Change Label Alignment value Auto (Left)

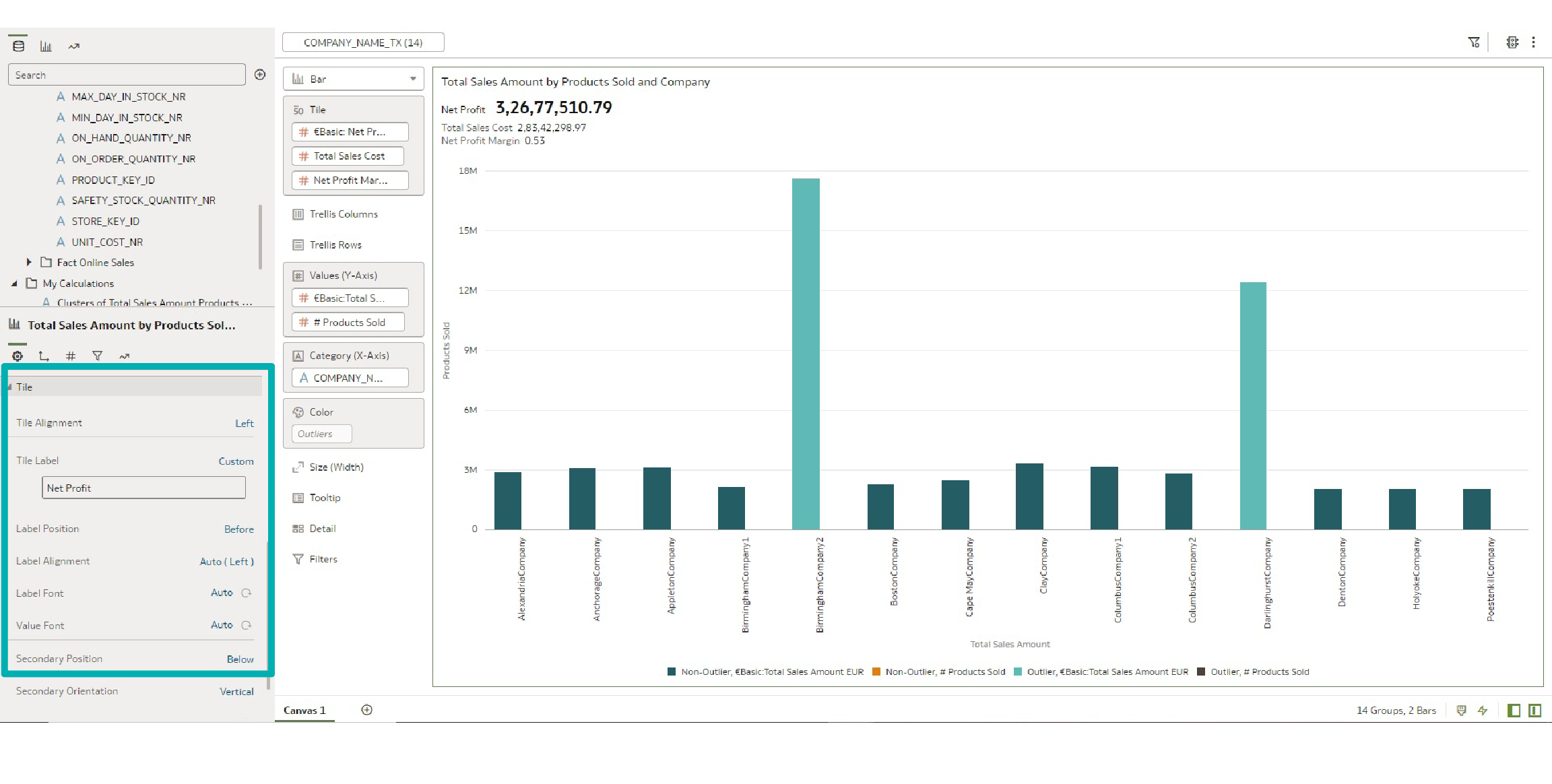click(227, 562)
